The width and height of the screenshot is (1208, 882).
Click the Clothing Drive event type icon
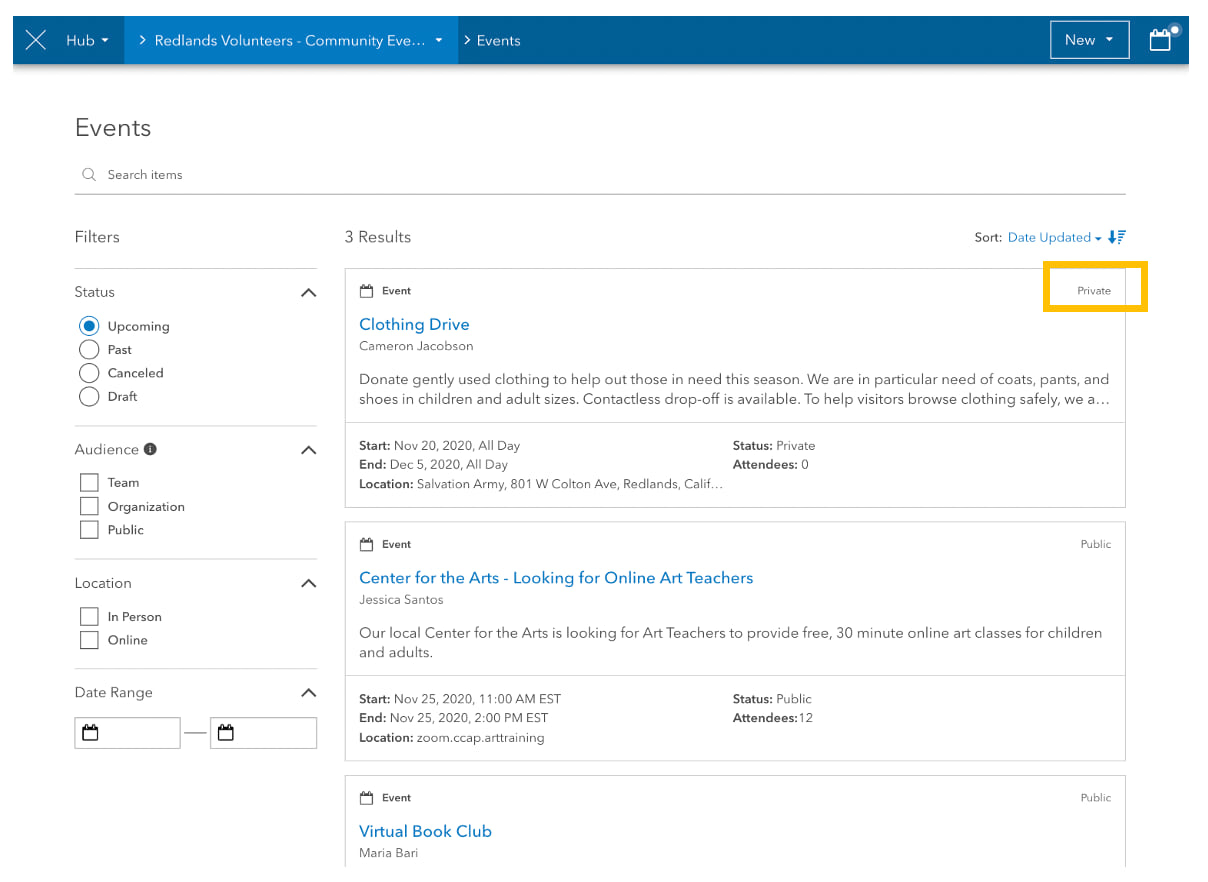(366, 291)
